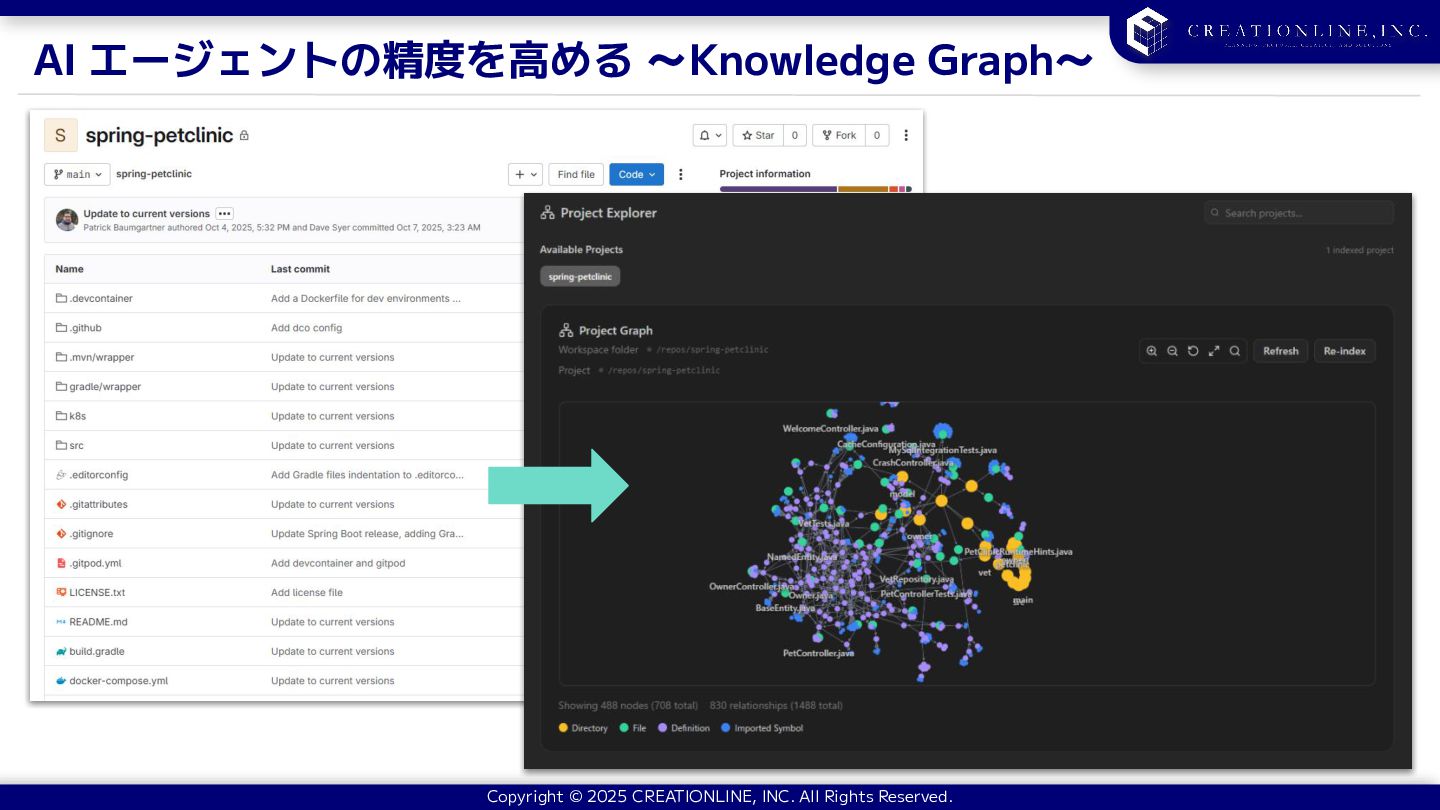The width and height of the screenshot is (1440, 810).
Task: Click the Project information languages bar
Action: 815,188
